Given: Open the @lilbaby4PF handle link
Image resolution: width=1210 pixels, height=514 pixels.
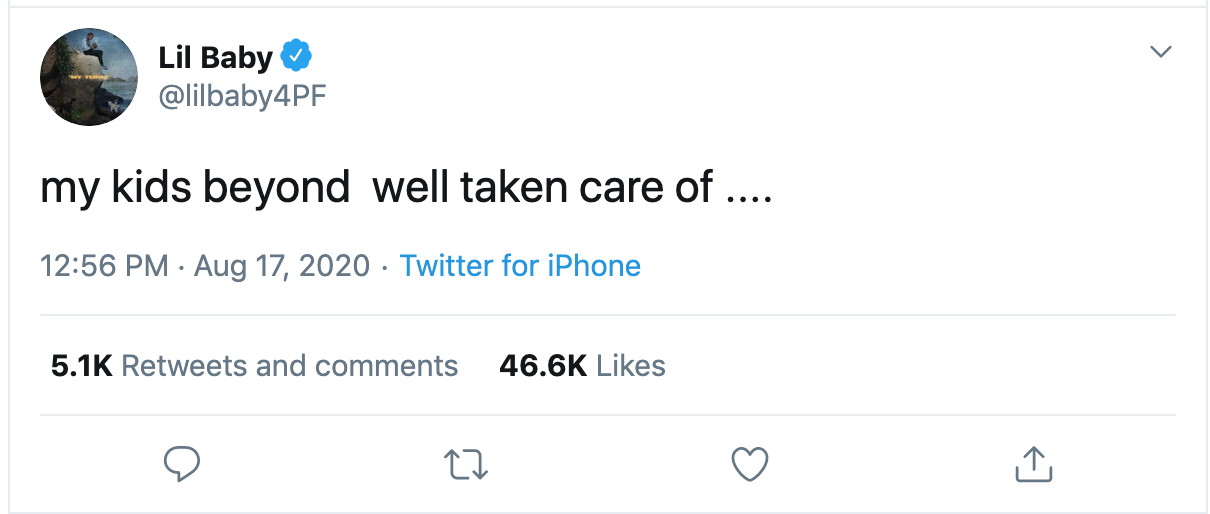Looking at the screenshot, I should click(x=243, y=96).
